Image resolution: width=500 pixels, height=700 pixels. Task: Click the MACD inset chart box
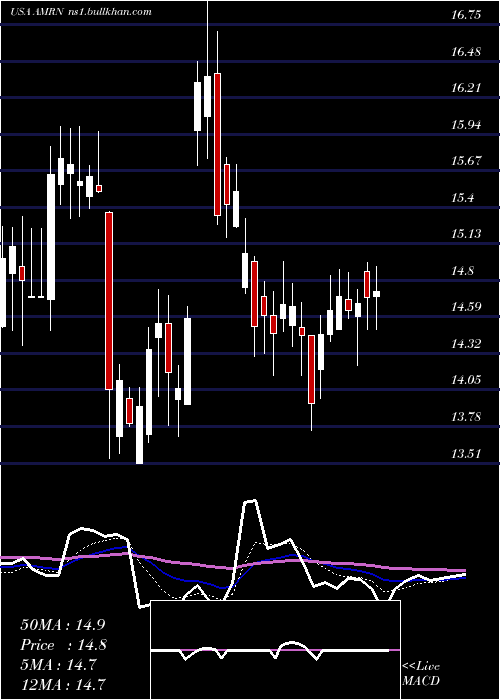pyautogui.click(x=275, y=650)
